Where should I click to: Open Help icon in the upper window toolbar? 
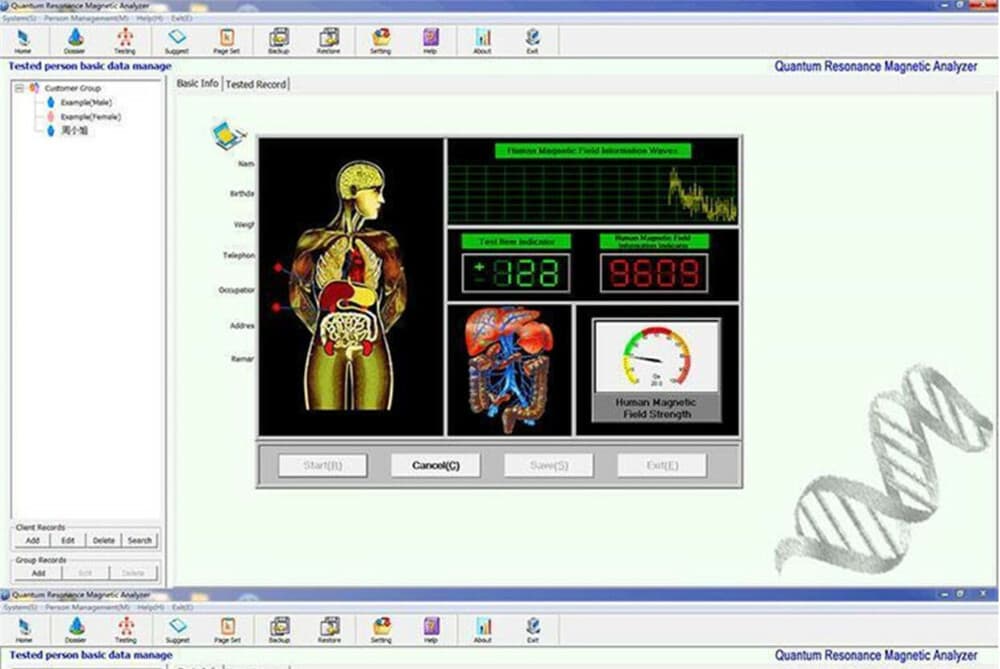pyautogui.click(x=430, y=41)
